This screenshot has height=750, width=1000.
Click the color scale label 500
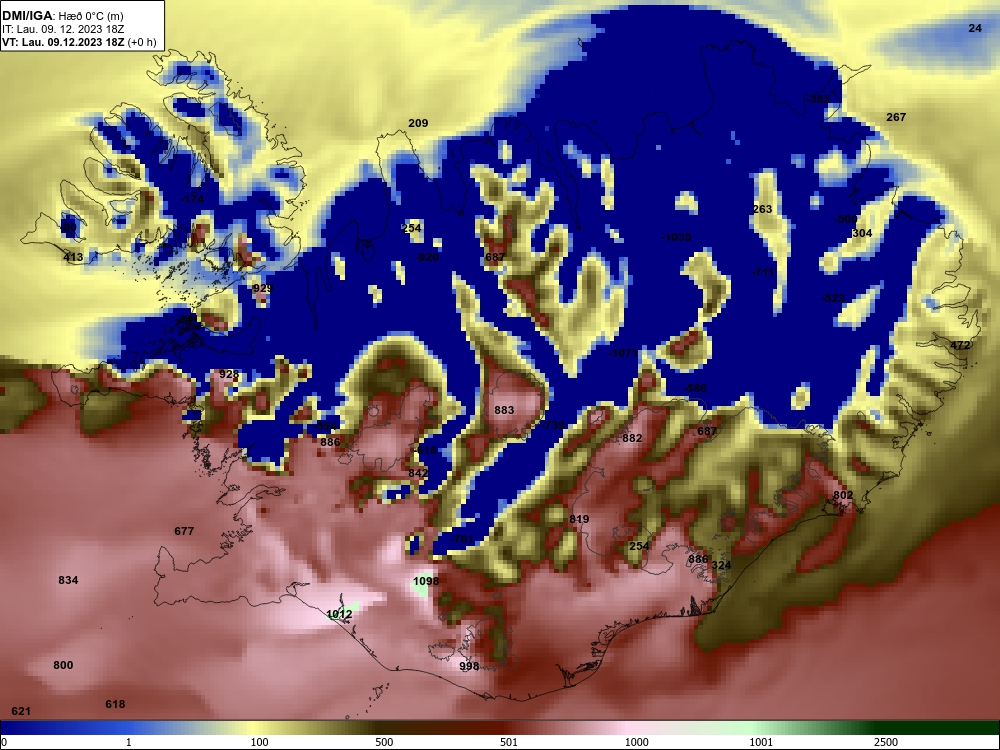384,742
